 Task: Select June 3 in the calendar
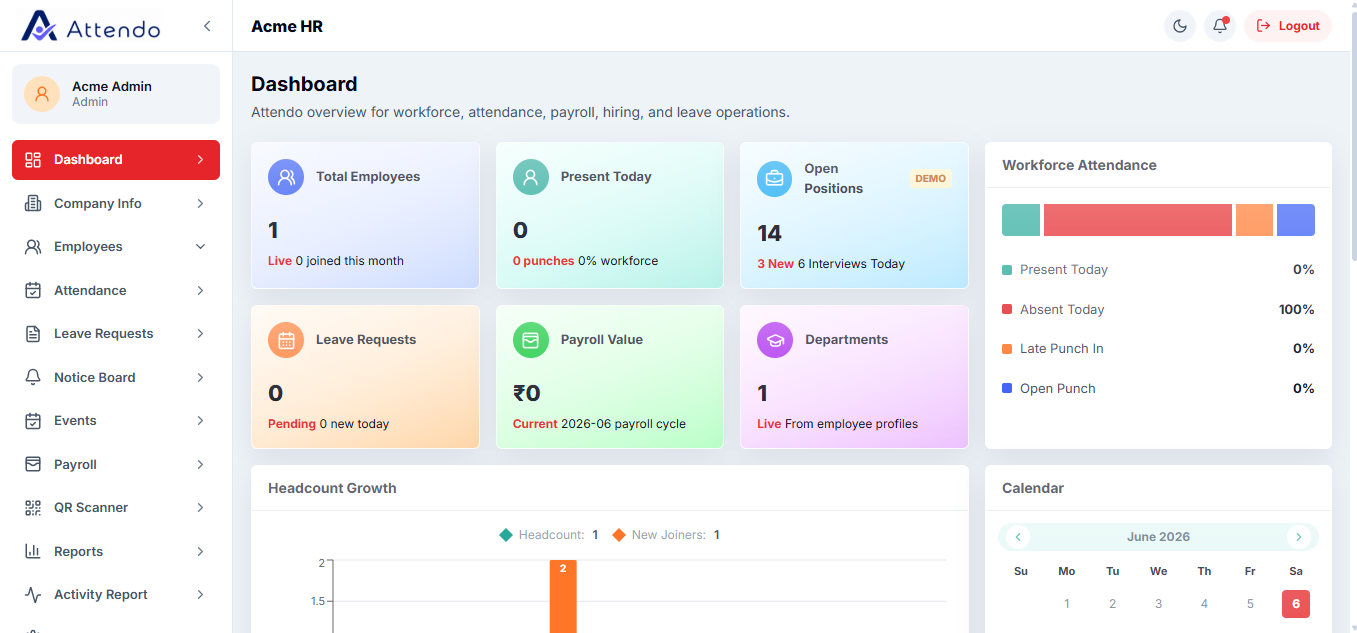click(1158, 604)
